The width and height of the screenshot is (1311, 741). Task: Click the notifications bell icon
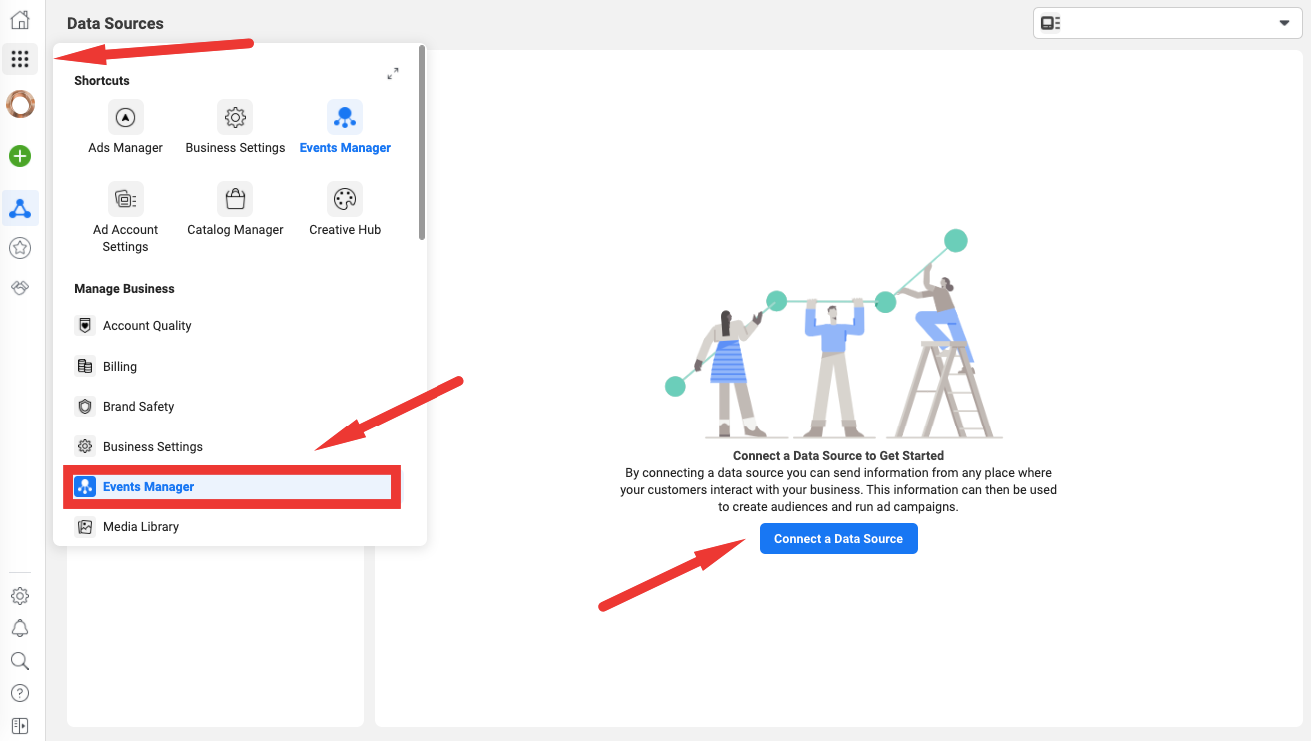tap(20, 628)
